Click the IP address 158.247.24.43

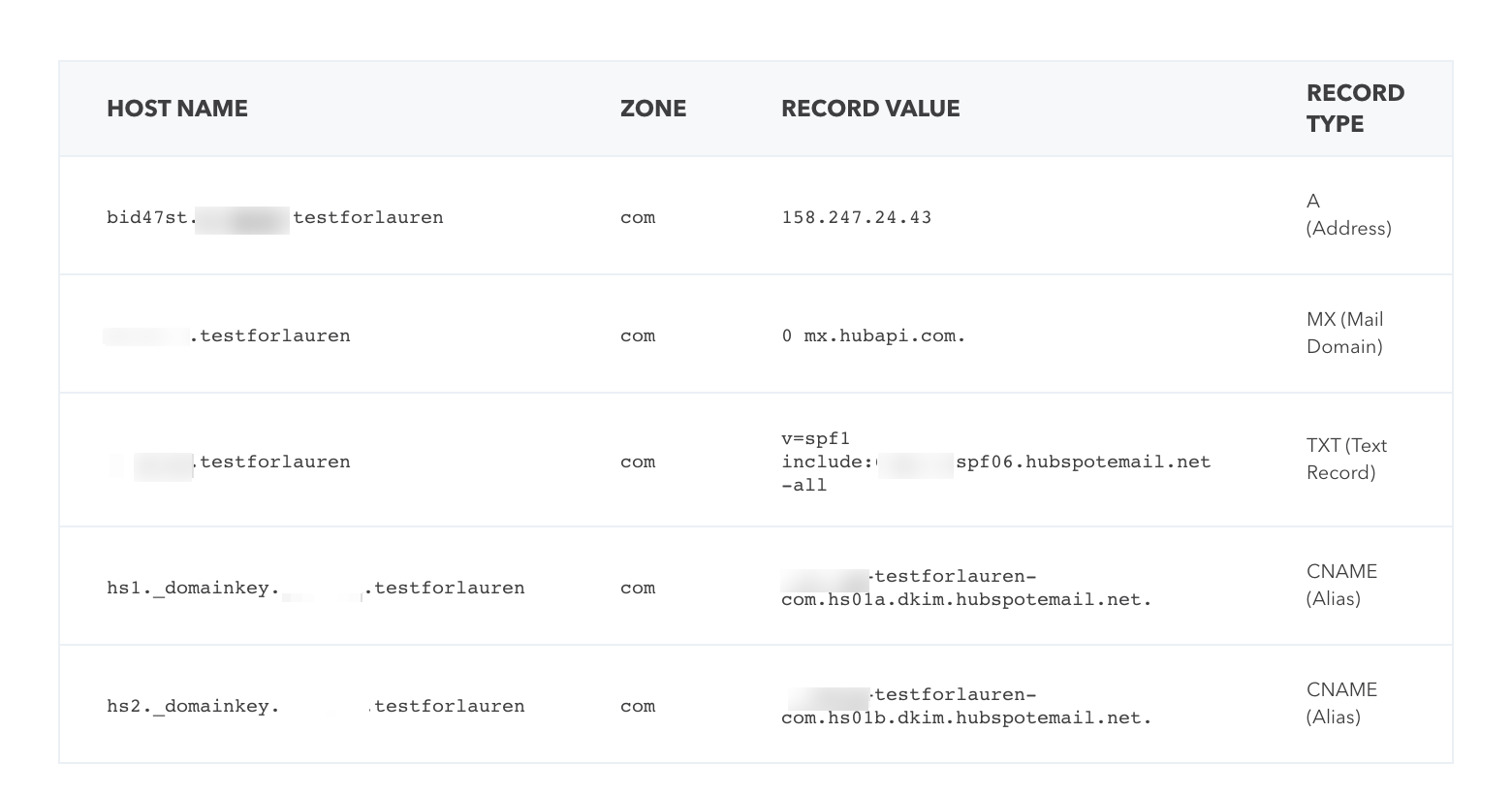(x=856, y=217)
